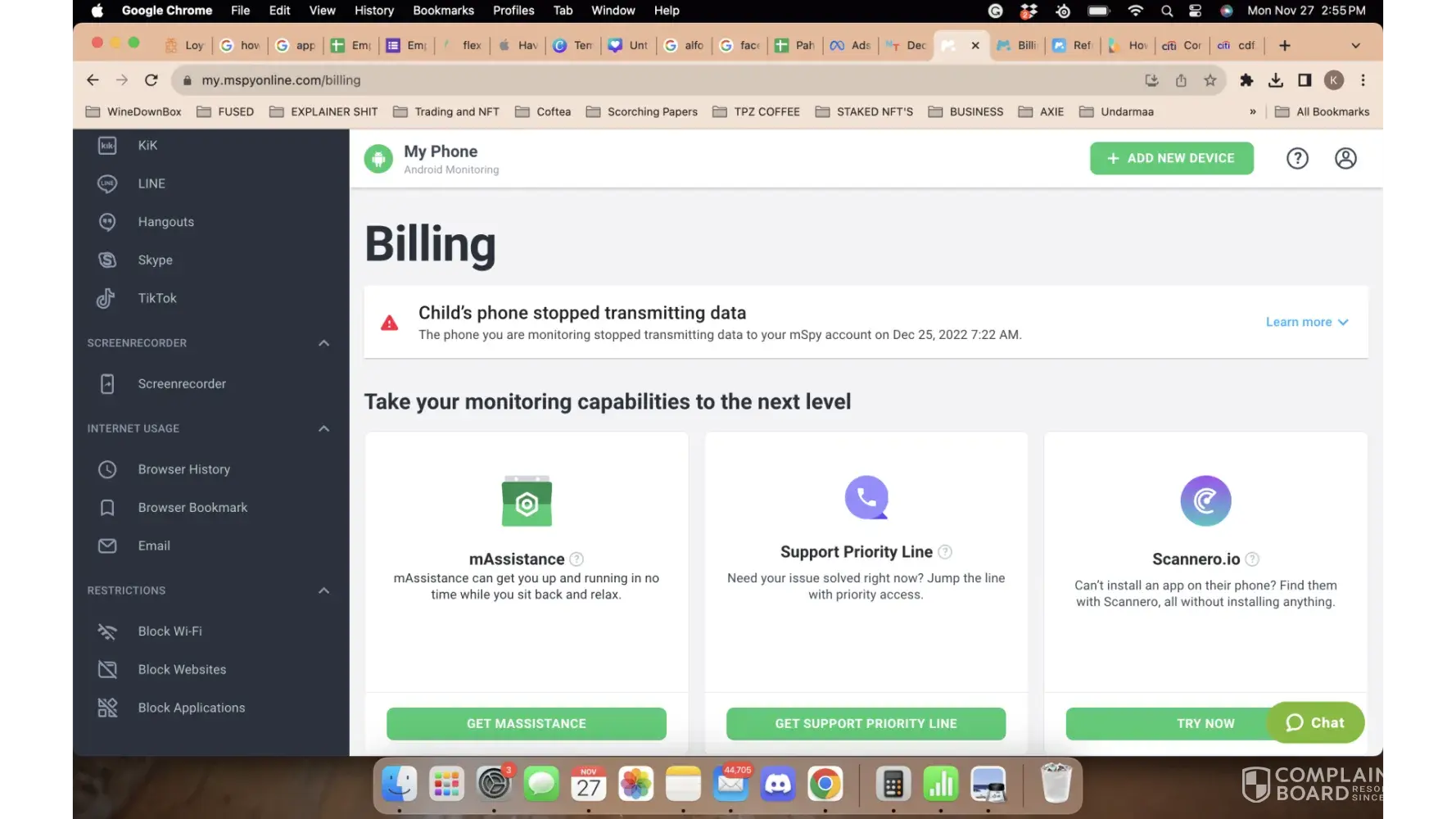Open Block Websites settings

(182, 669)
